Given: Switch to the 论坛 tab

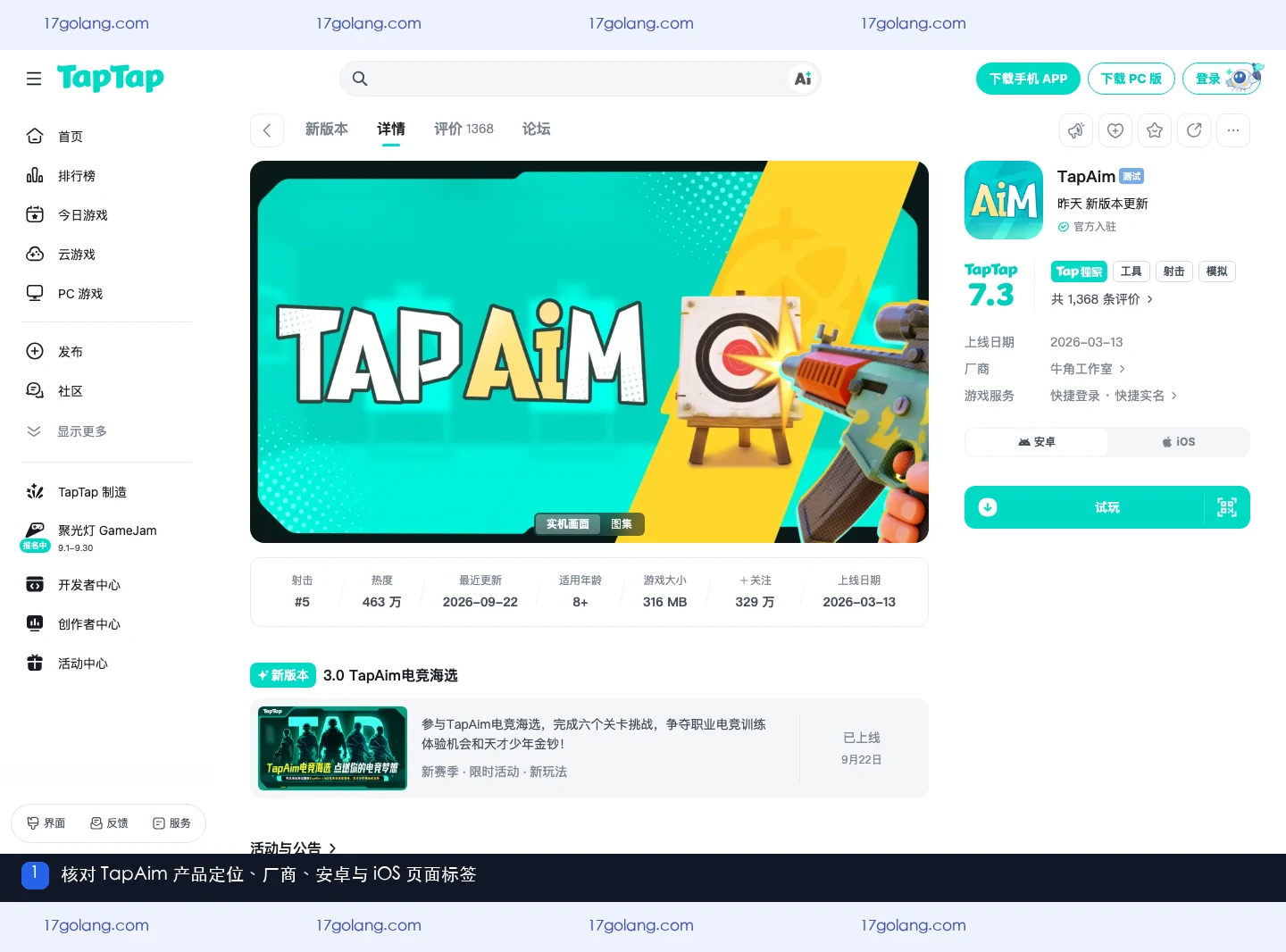Looking at the screenshot, I should (x=536, y=129).
